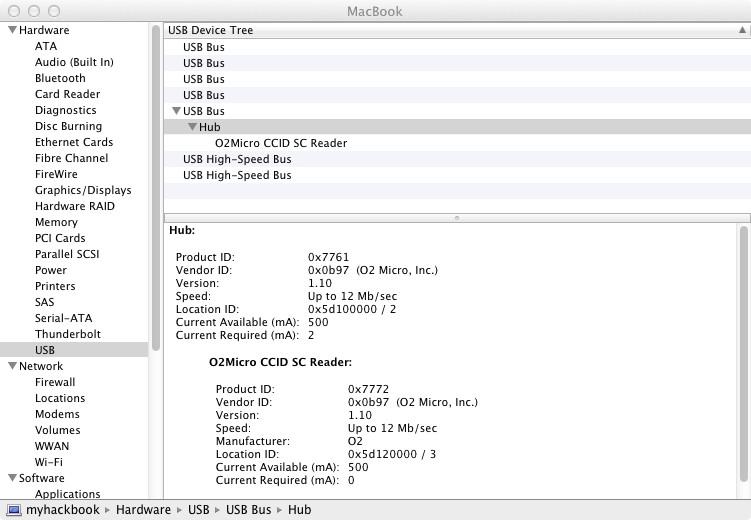Collapse the Hardware section triangle
This screenshot has height=520, width=751.
[12, 30]
